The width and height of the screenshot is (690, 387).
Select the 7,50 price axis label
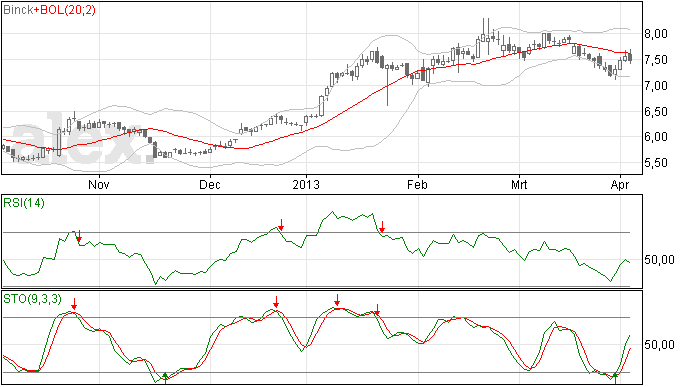click(x=656, y=60)
